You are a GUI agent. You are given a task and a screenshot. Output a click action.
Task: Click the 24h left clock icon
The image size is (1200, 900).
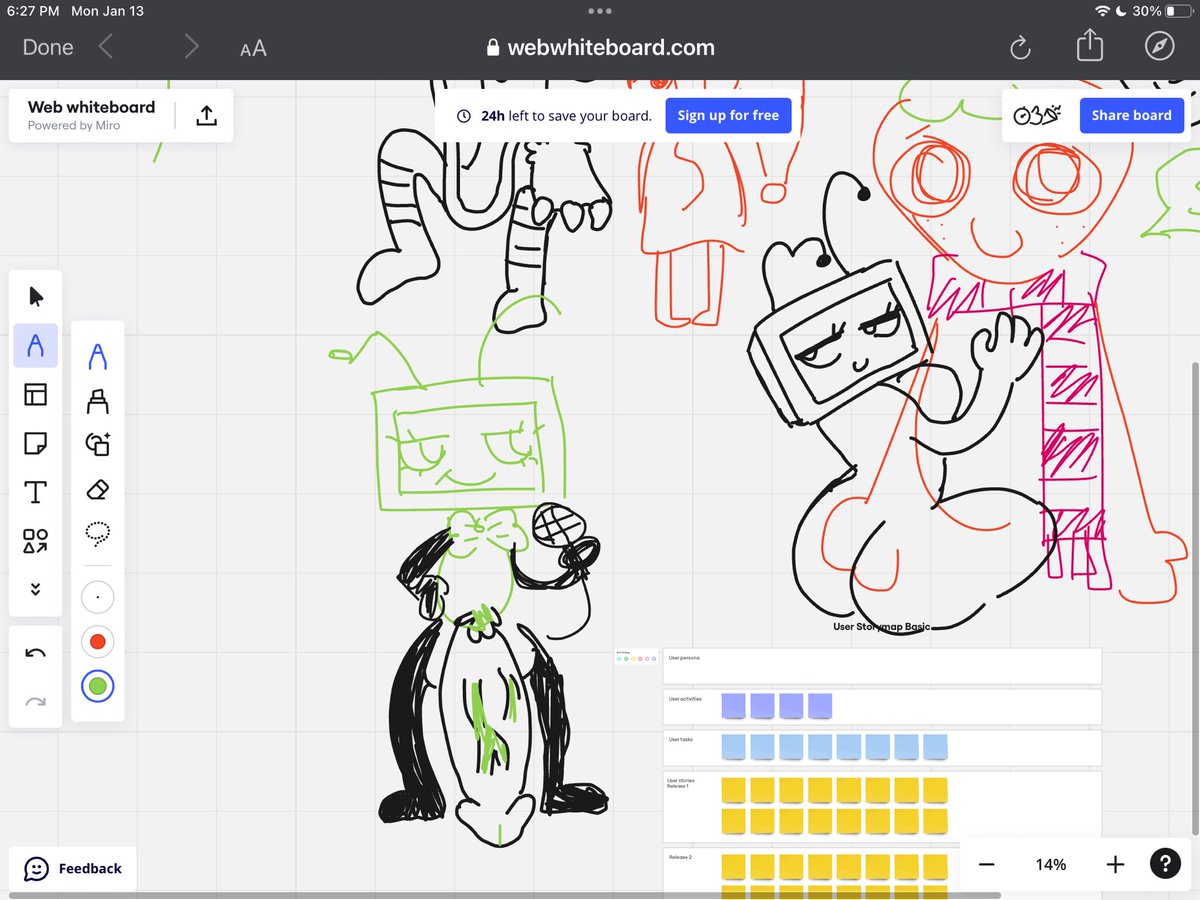click(x=463, y=116)
